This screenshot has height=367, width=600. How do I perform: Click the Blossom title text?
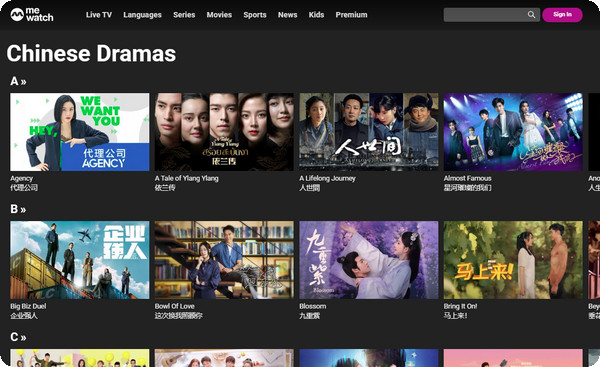point(313,306)
